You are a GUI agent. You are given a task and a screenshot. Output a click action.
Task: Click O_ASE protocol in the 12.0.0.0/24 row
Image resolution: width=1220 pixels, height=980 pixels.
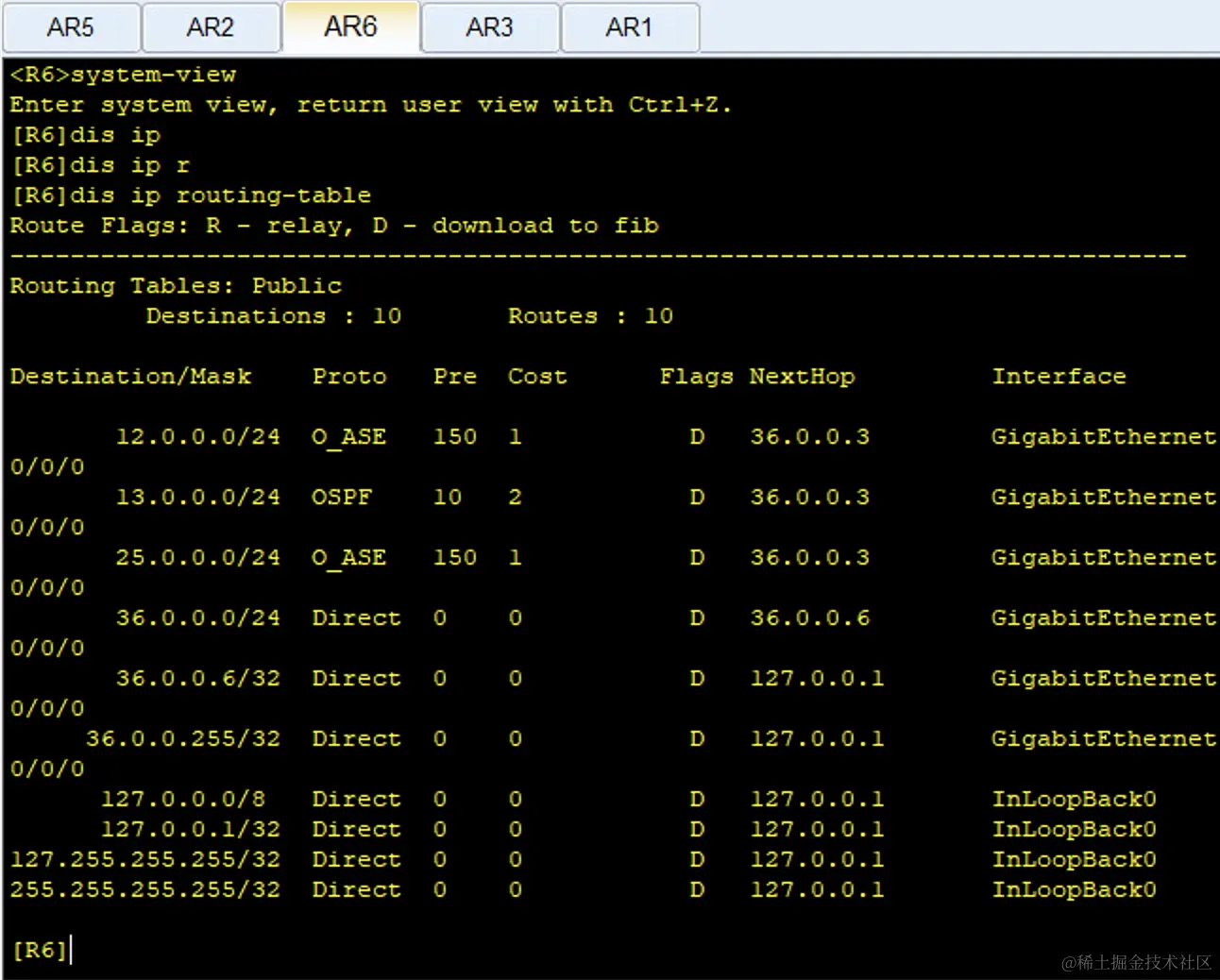coord(349,437)
